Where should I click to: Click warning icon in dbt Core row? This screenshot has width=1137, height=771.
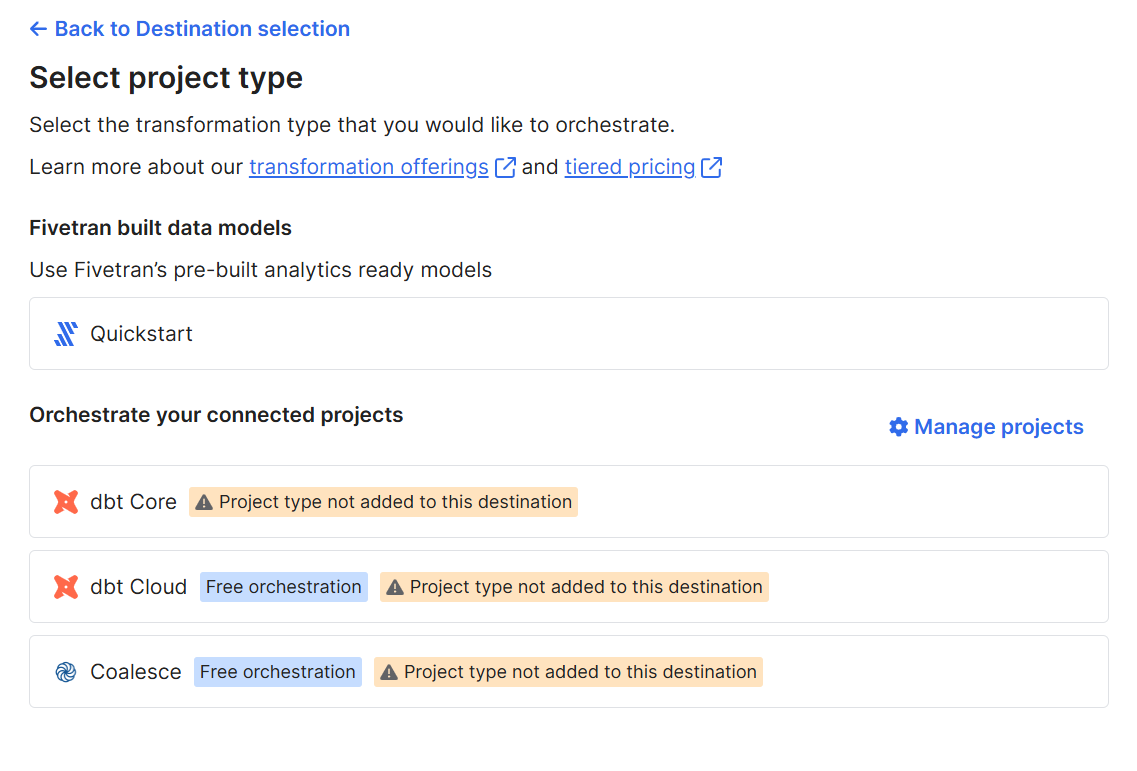(204, 502)
